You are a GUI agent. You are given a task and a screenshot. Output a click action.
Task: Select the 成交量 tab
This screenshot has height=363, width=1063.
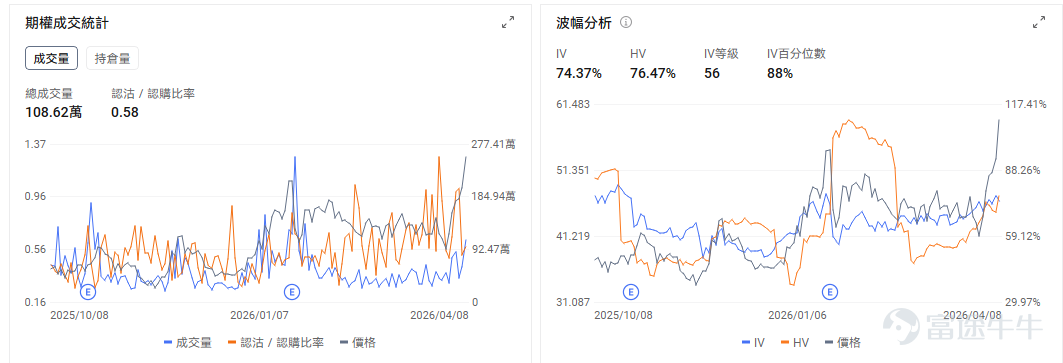(52, 58)
